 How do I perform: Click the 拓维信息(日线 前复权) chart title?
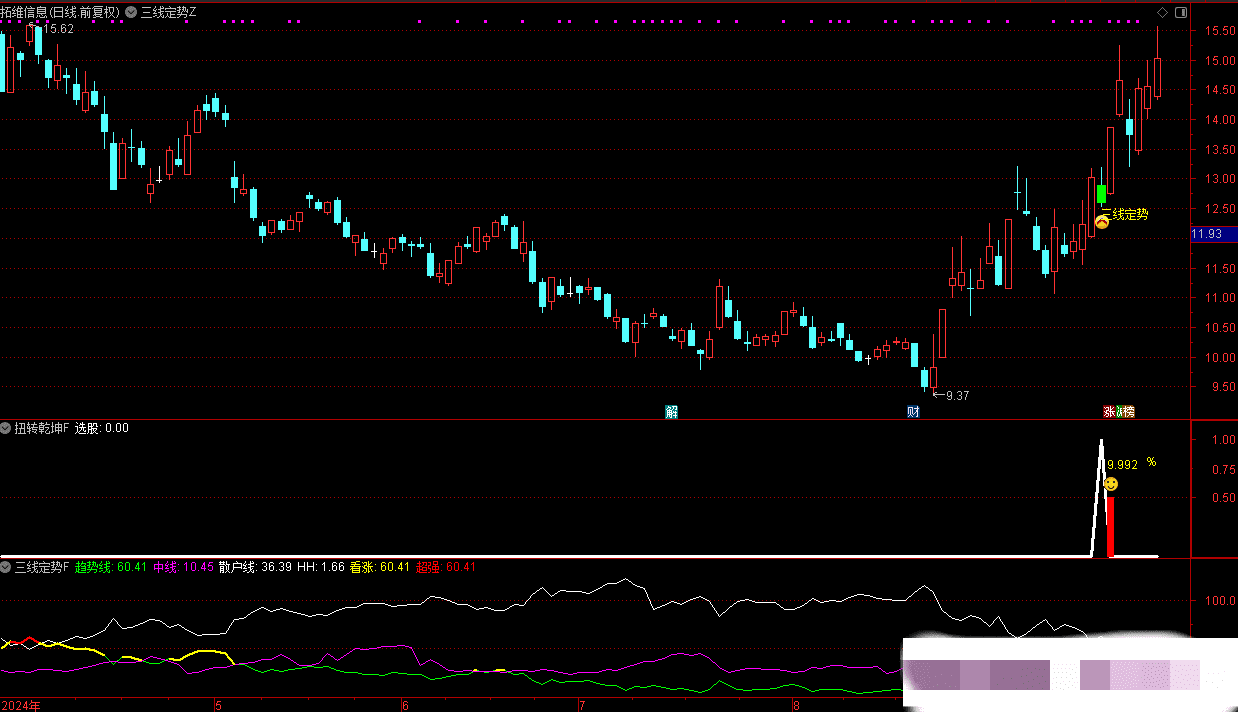(60, 12)
